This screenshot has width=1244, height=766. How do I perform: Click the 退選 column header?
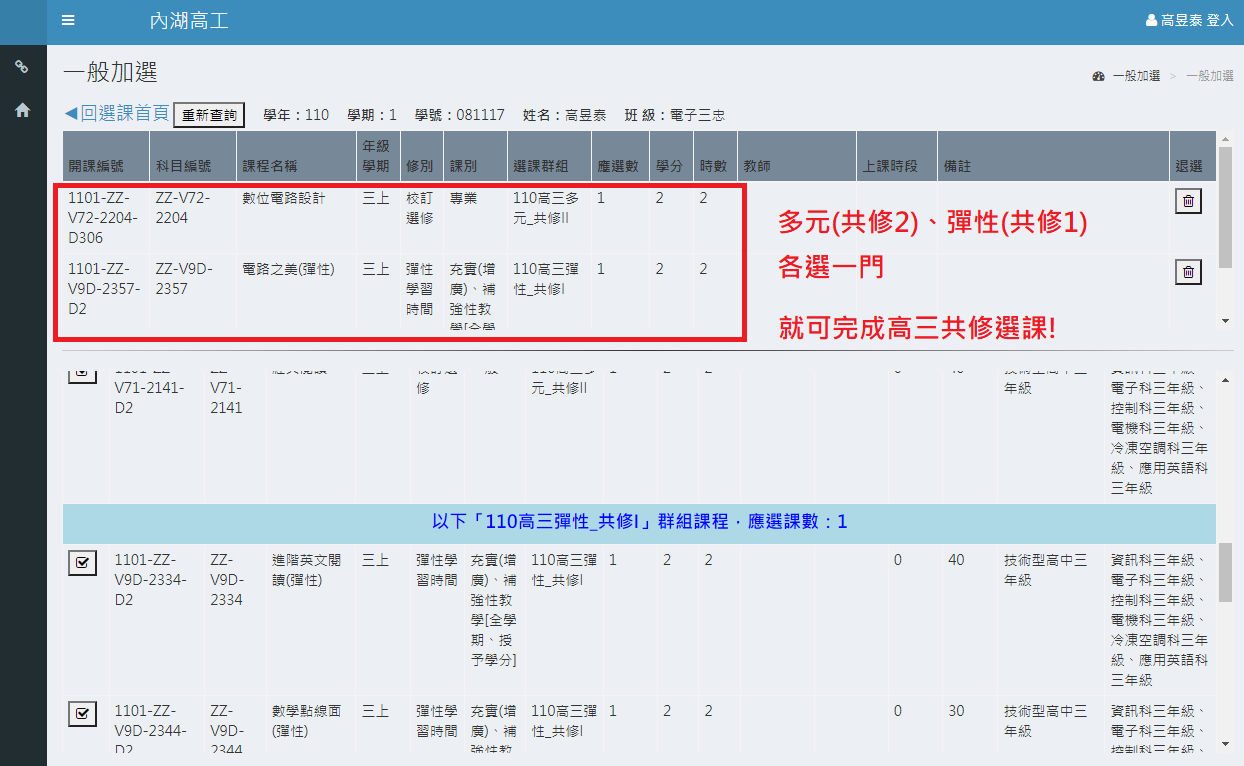[1188, 166]
